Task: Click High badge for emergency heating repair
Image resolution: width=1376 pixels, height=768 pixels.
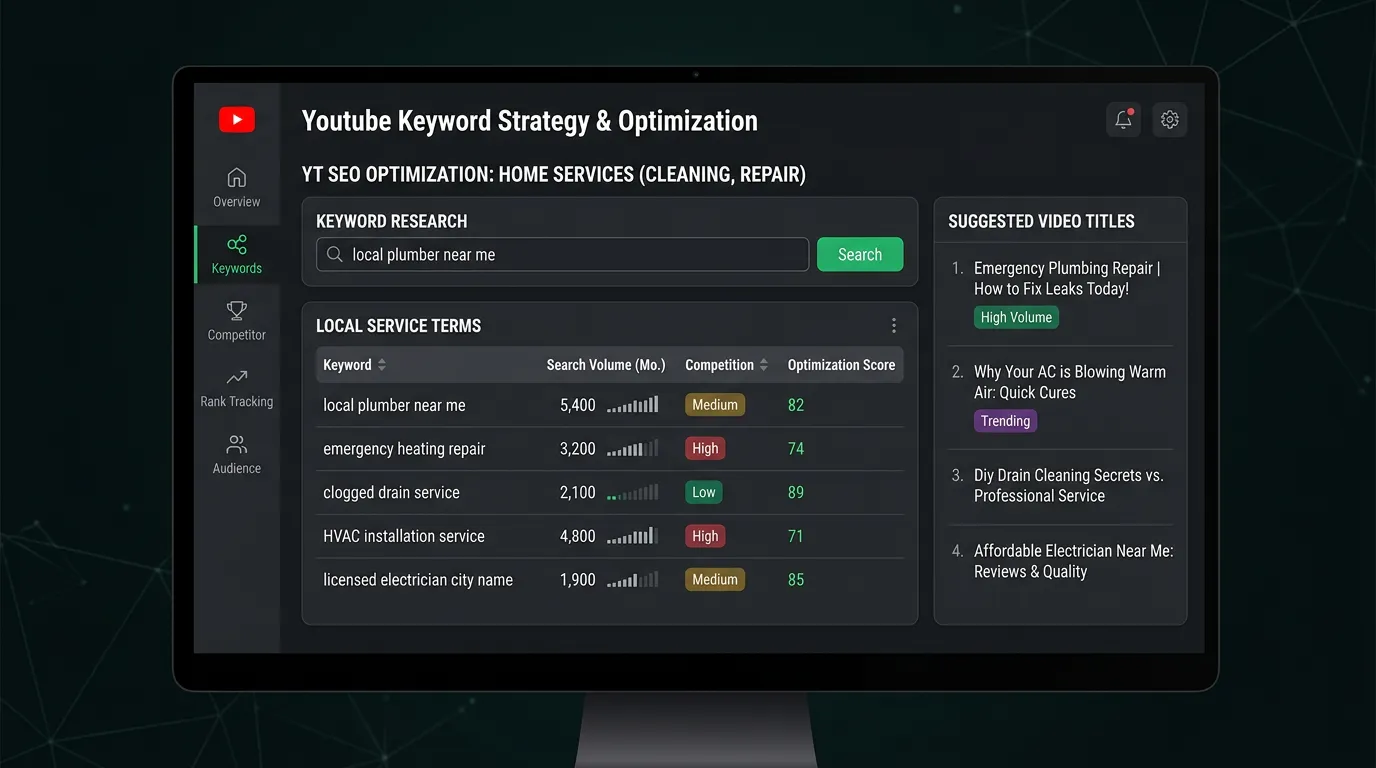Action: [705, 449]
